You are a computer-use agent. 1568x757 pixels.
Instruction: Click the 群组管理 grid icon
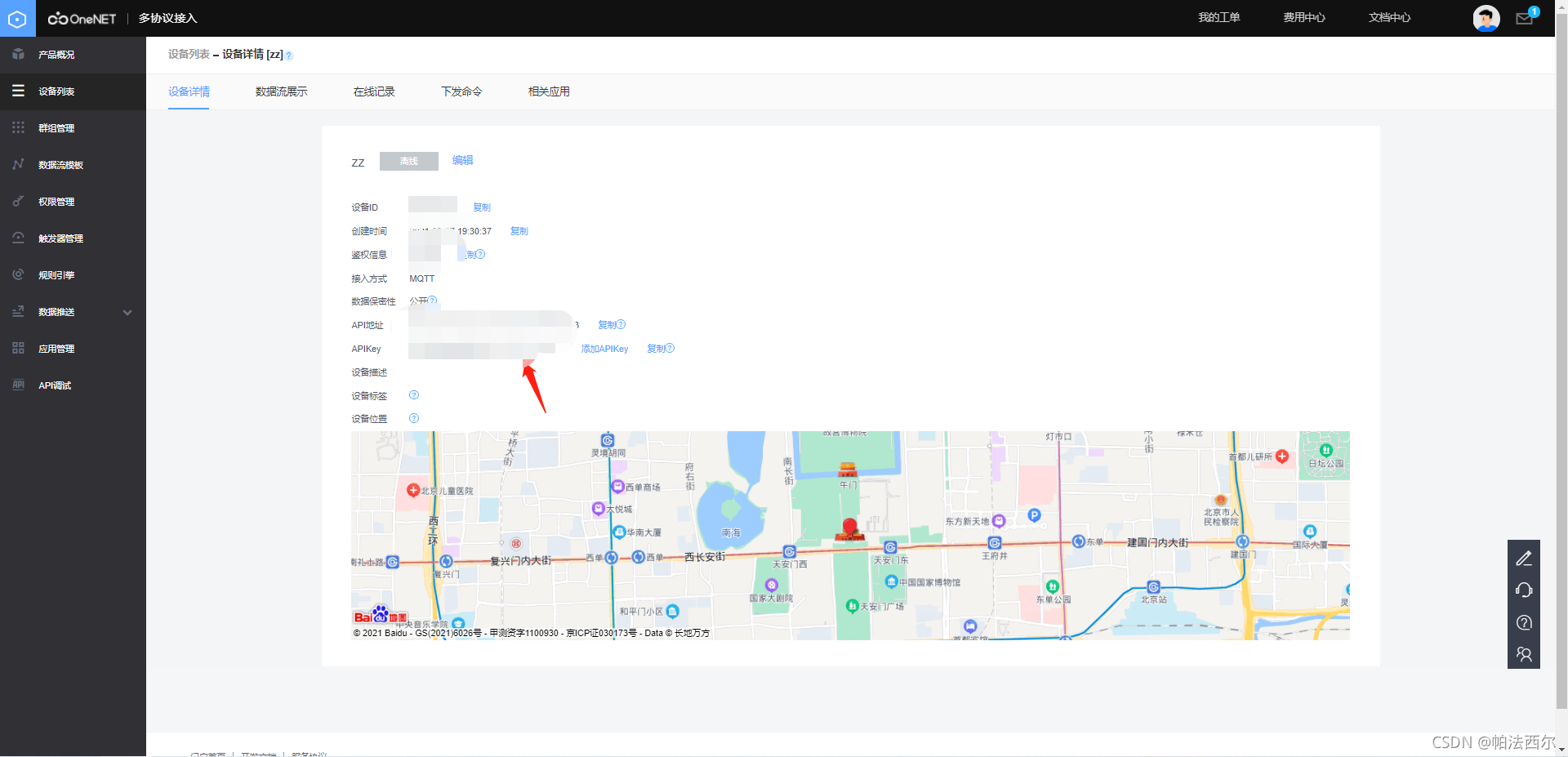(18, 127)
